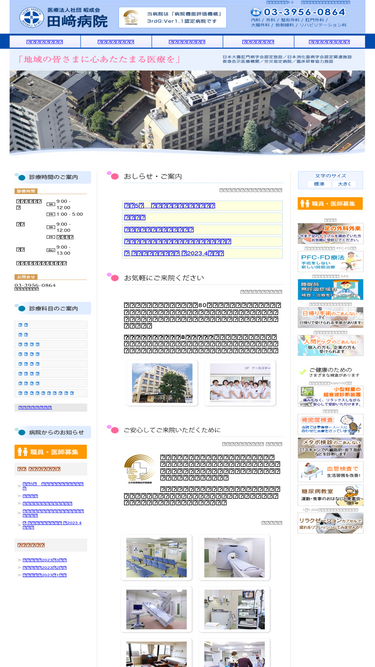Image resolution: width=375 pixels, height=667 pixels.
Task: Open the 人間ドックのごあんない banner
Action: 330,345
